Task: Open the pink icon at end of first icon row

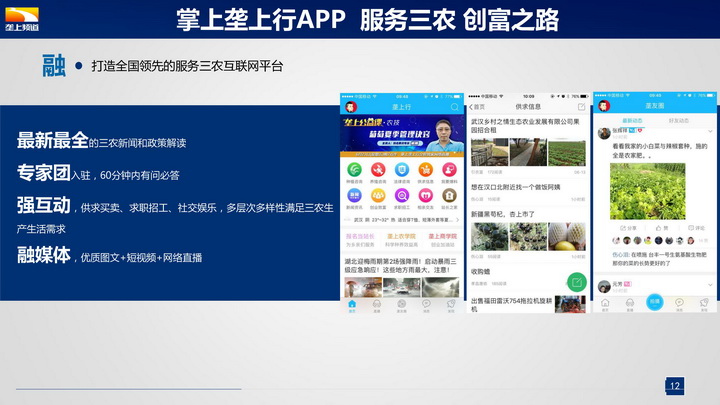Action: tap(449, 170)
